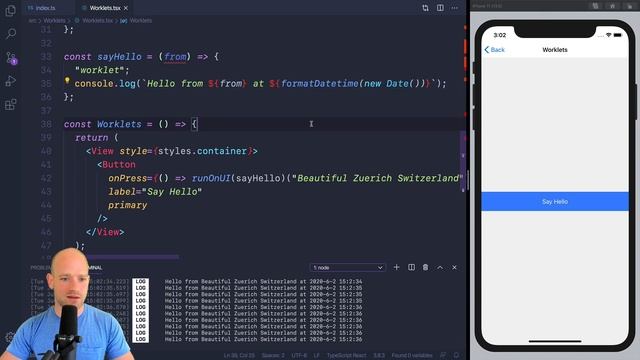Select the Worklets.tsx editor tab
The height and width of the screenshot is (360, 640).
104,8
